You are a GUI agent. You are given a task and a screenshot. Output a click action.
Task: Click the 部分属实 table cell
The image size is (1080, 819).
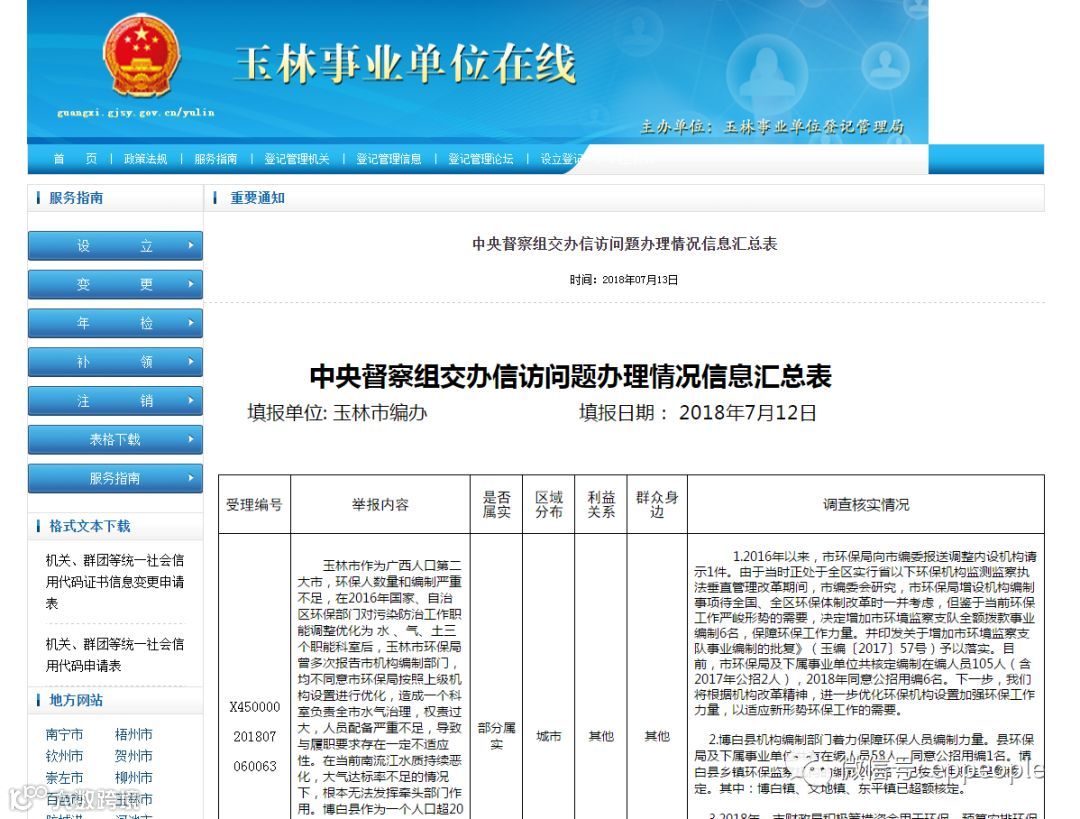497,736
